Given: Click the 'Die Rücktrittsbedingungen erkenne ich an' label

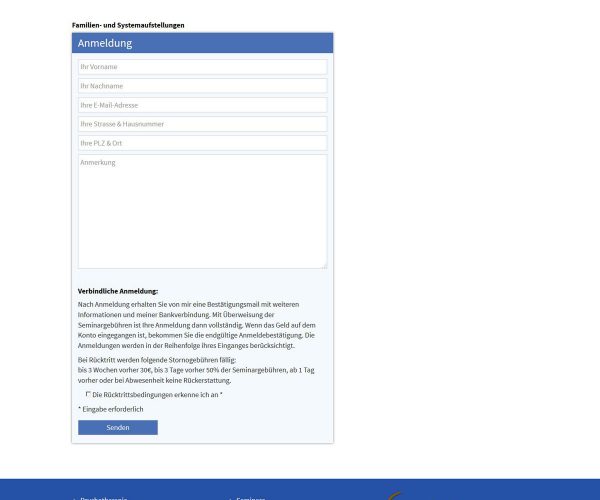Looking at the screenshot, I should [x=157, y=395].
